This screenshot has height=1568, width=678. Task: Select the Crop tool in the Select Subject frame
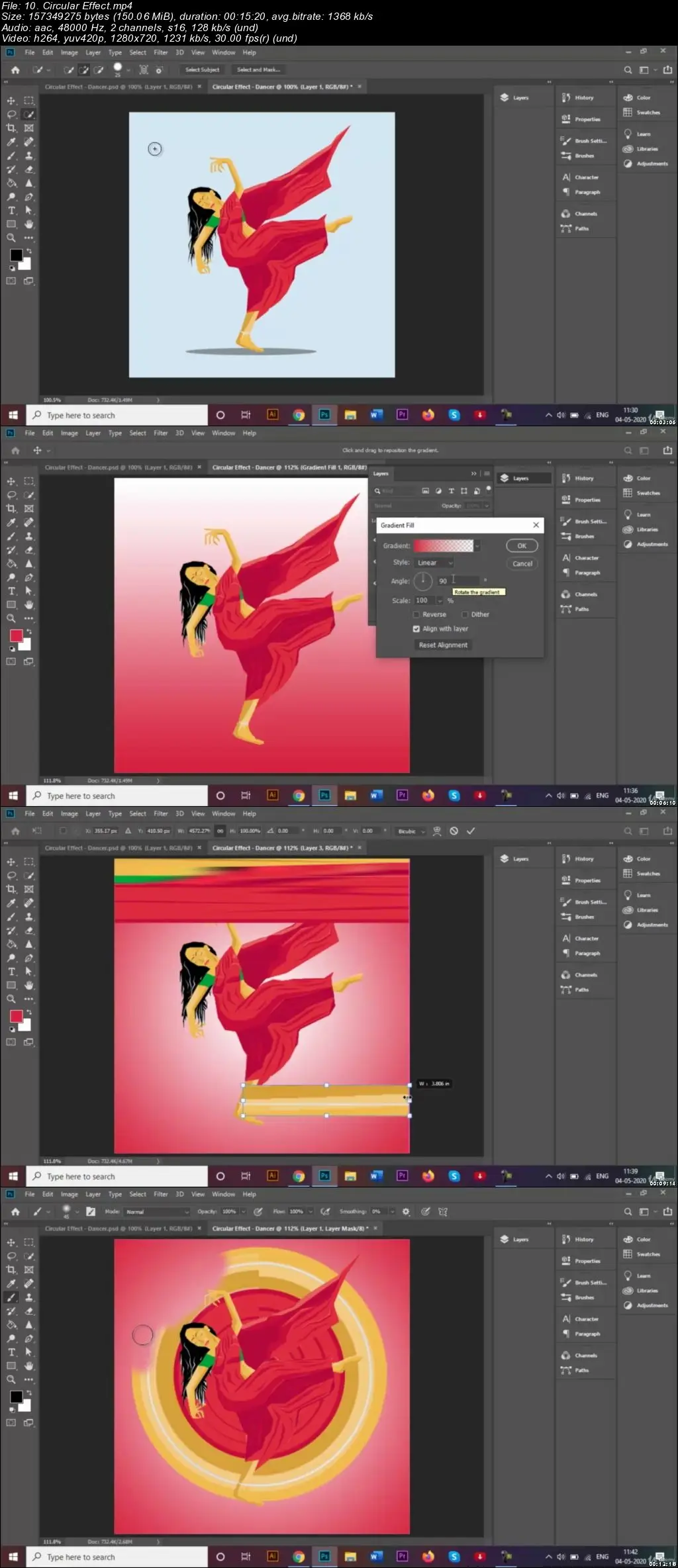pyautogui.click(x=11, y=128)
